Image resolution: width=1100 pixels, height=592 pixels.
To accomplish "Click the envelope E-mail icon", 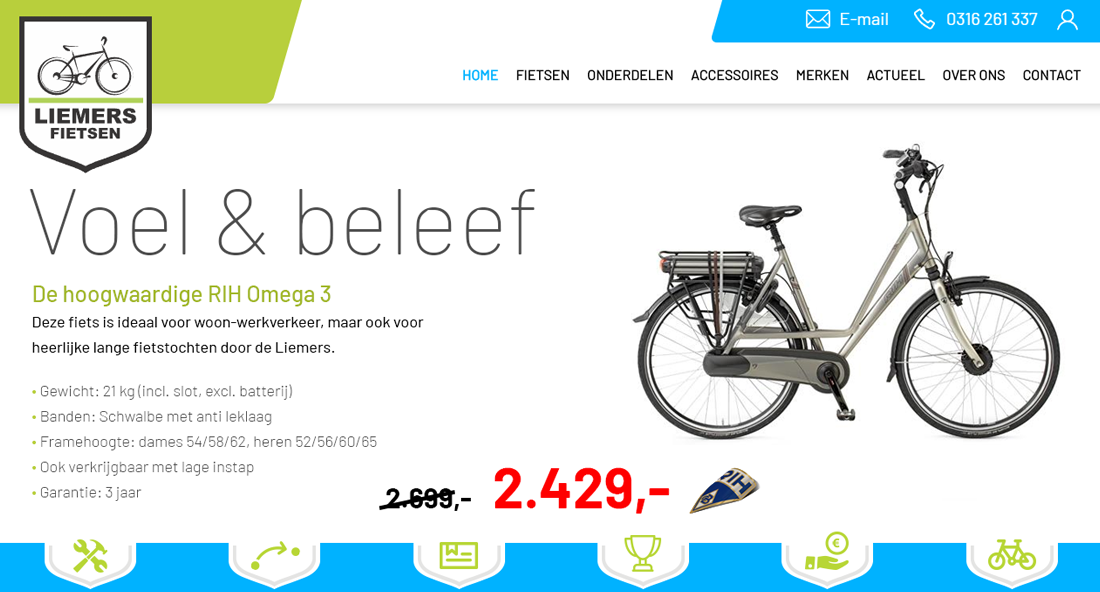I will (x=817, y=19).
